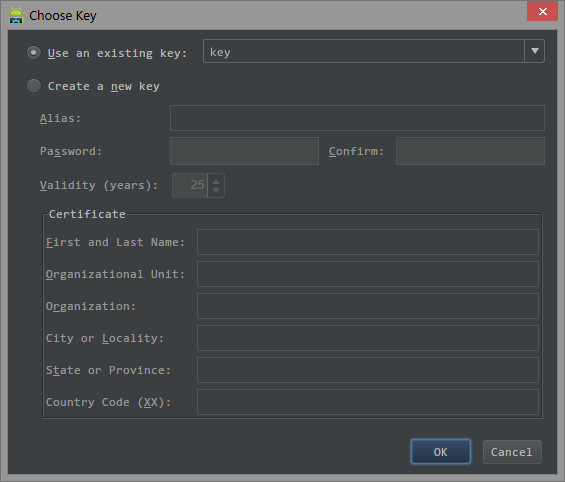
Task: Open the existing key dropdown arrow
Action: (534, 51)
